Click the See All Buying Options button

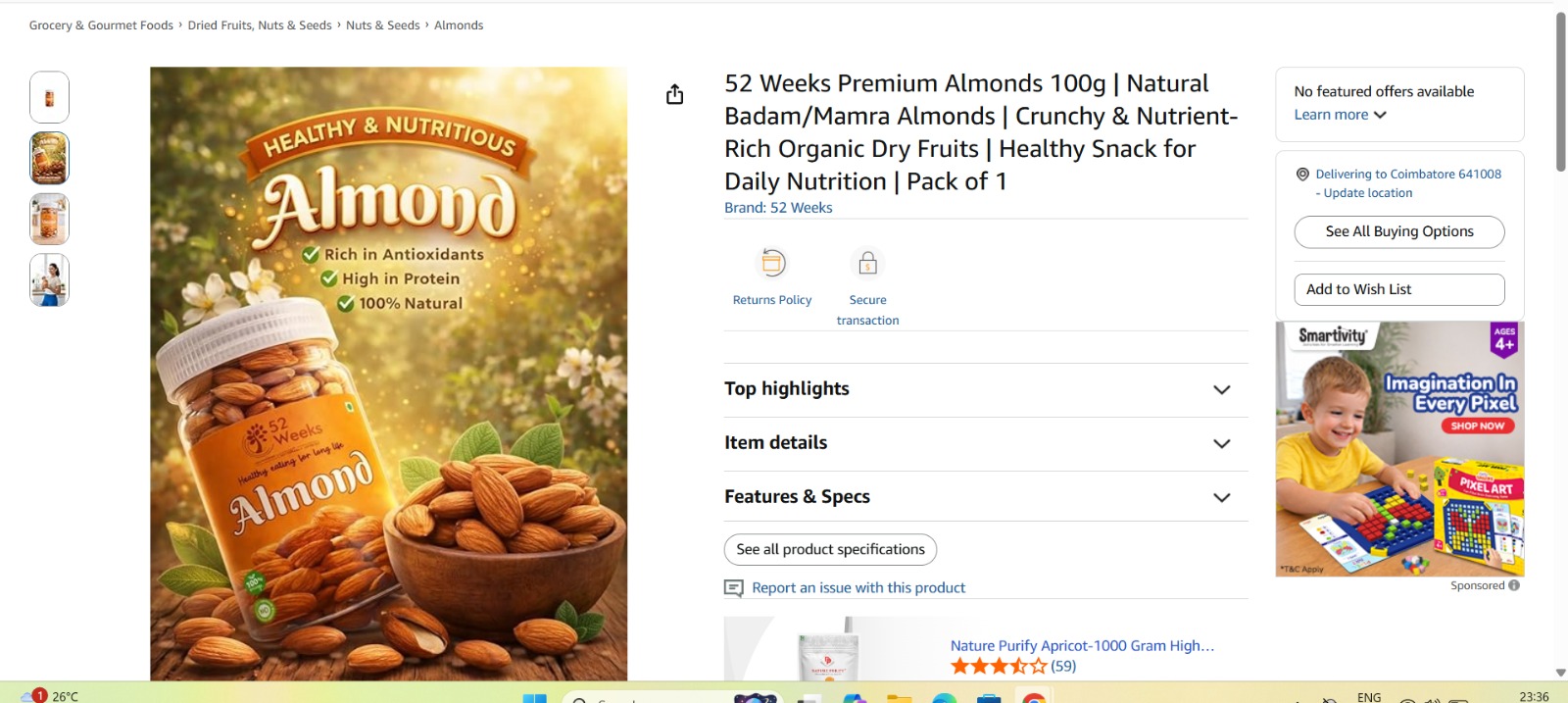[x=1398, y=231]
